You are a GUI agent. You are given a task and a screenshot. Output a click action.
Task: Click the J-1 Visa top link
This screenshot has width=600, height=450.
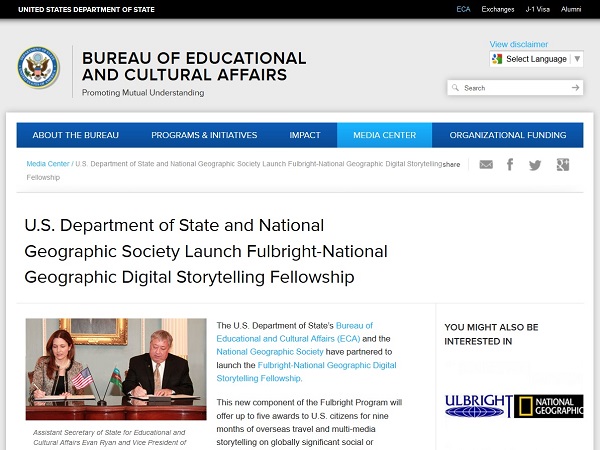click(x=539, y=9)
